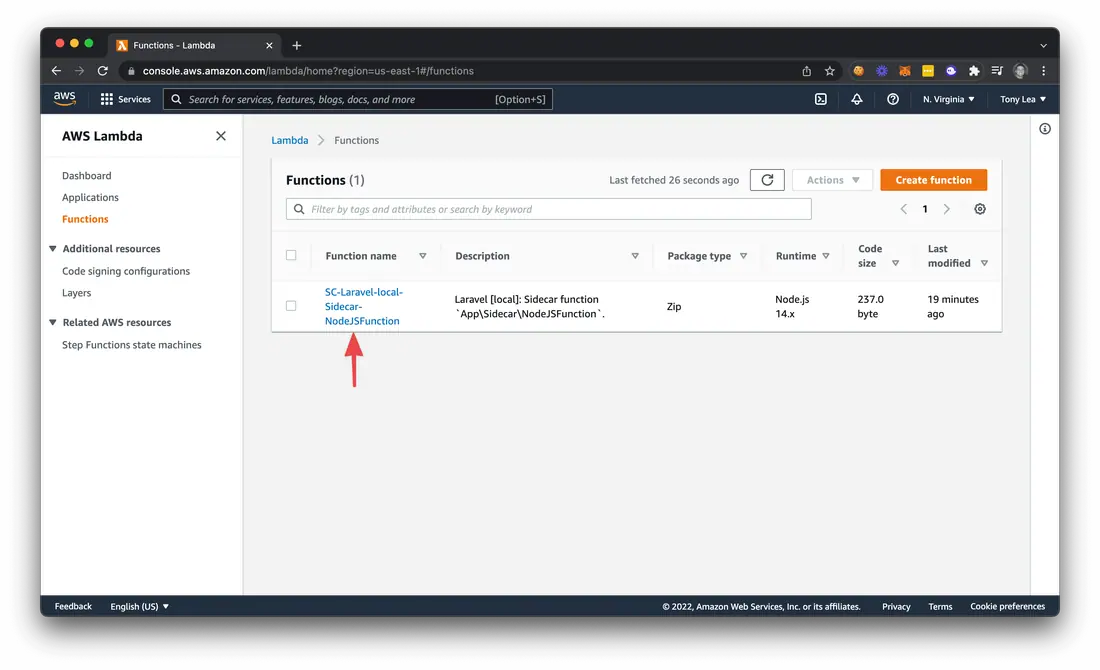Reload the browser page
This screenshot has width=1100, height=670.
102,71
